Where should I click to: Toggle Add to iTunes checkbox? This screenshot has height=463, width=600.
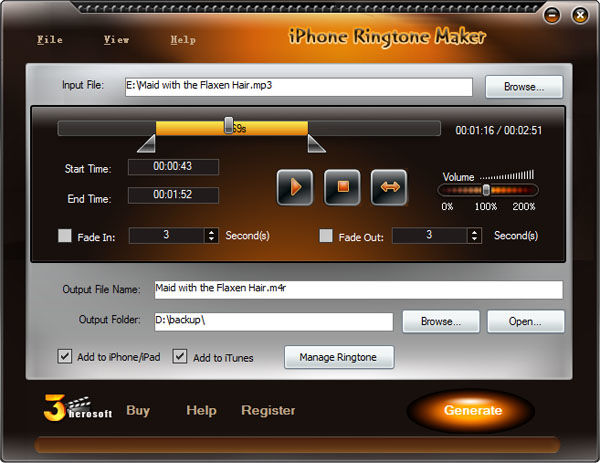click(x=180, y=356)
